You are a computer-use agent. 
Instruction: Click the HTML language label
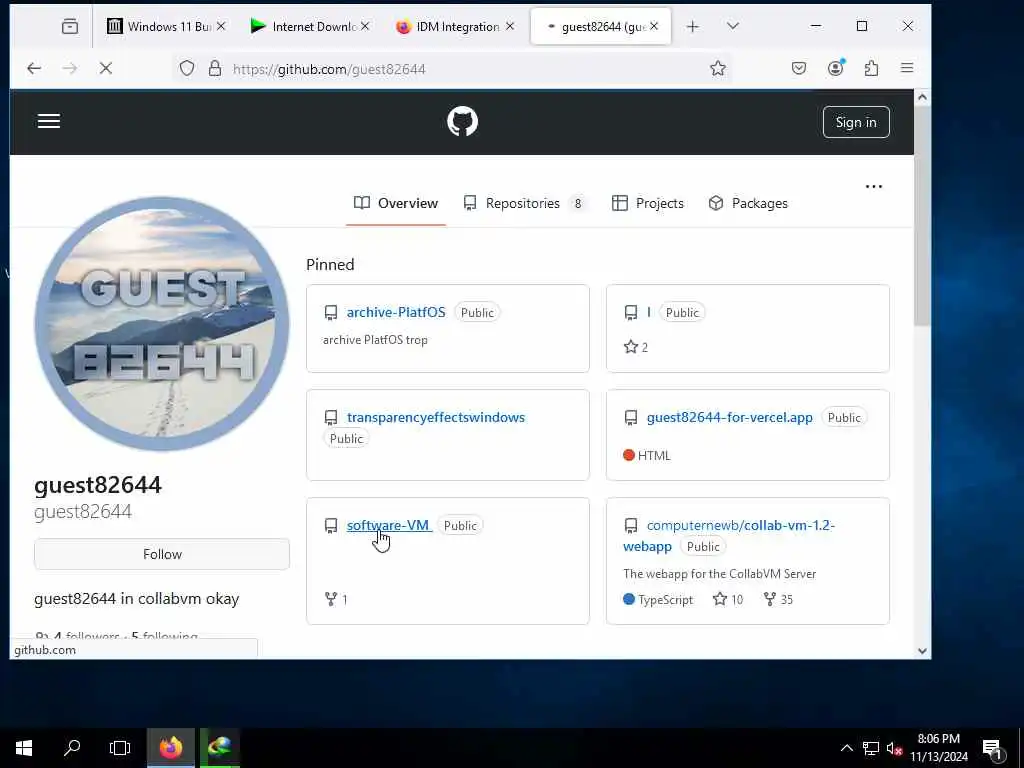click(x=647, y=455)
